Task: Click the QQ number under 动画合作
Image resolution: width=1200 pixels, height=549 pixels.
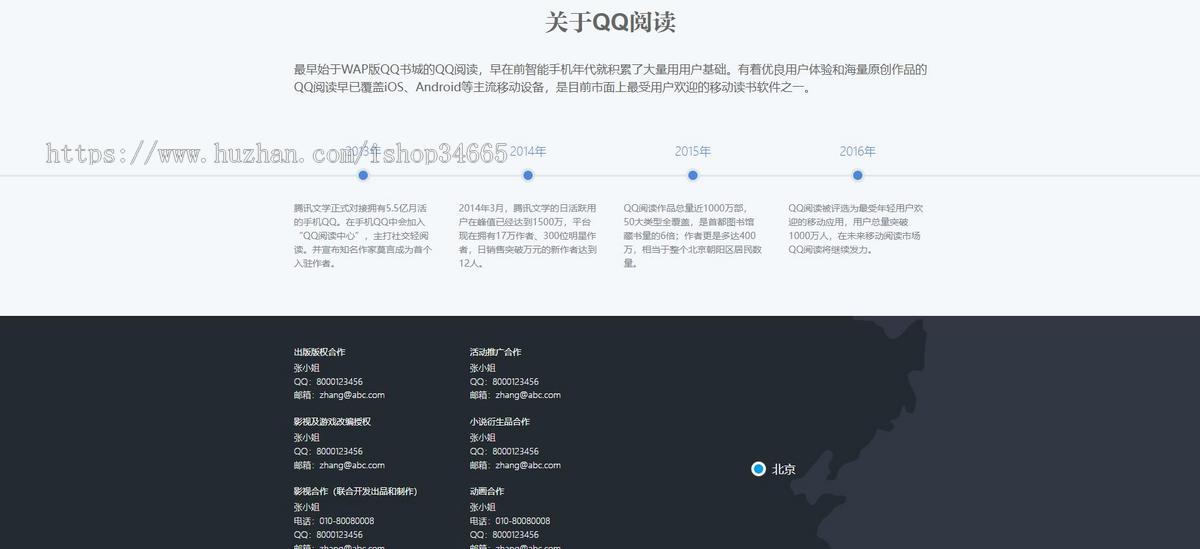Action: point(515,535)
